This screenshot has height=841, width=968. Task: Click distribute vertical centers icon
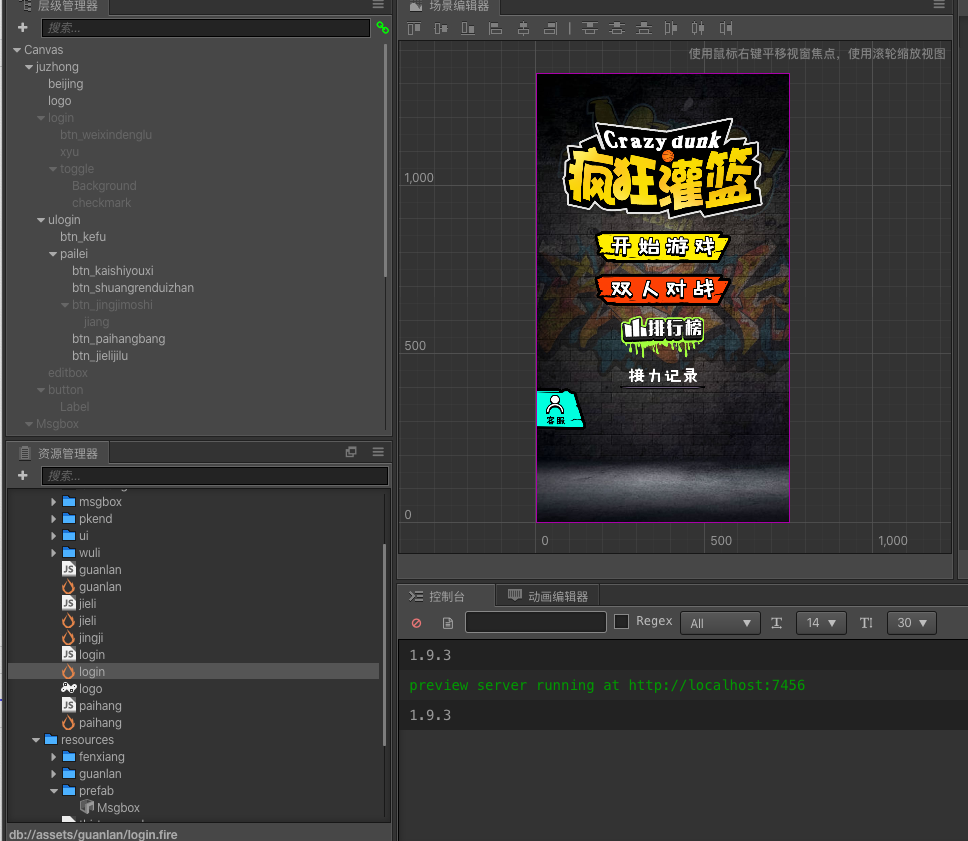[617, 28]
